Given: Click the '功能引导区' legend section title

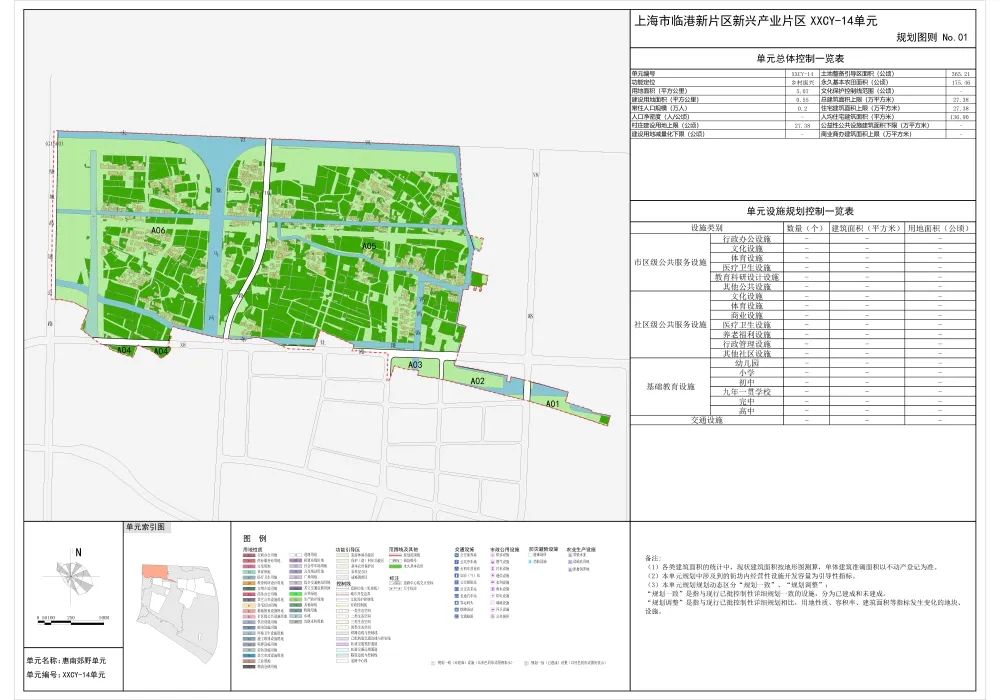Looking at the screenshot, I should [x=348, y=549].
